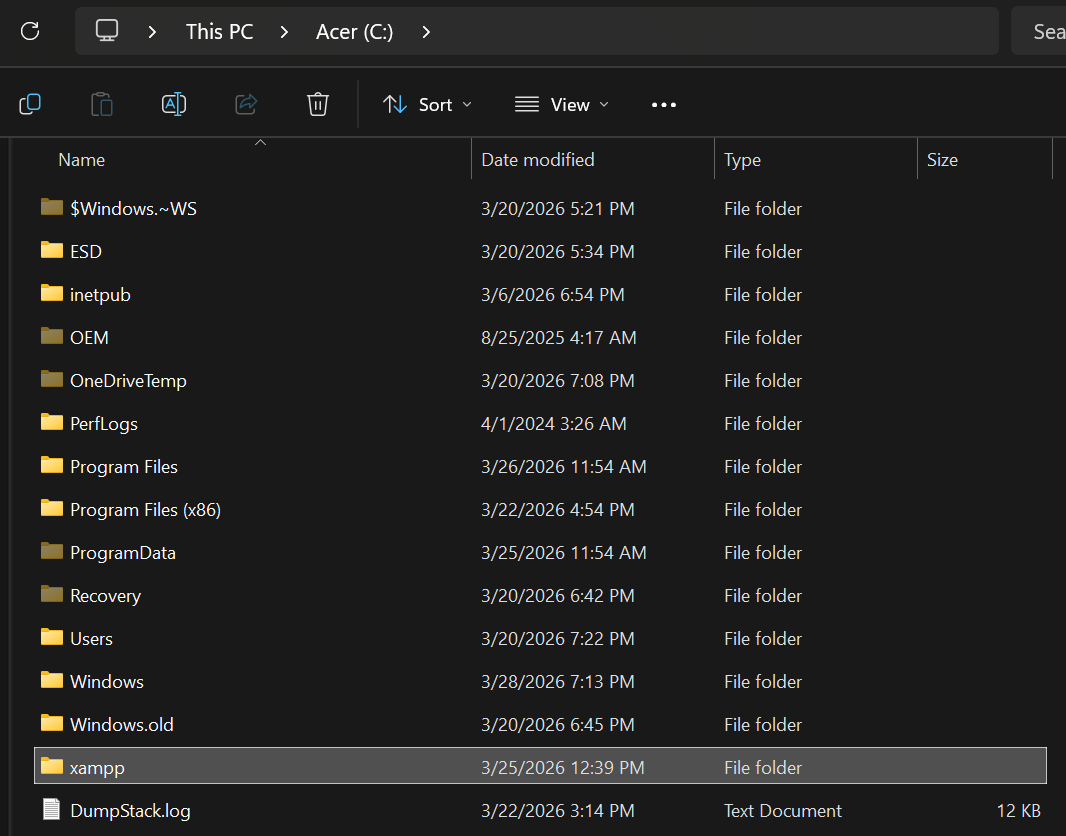
Task: Select the xampp folder icon
Action: pyautogui.click(x=52, y=766)
